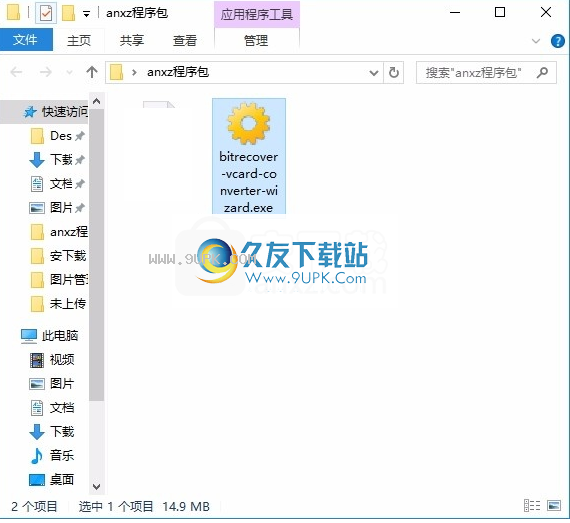Open the 未上传 folder in sidebar
Image resolution: width=570 pixels, height=523 pixels.
click(58, 303)
